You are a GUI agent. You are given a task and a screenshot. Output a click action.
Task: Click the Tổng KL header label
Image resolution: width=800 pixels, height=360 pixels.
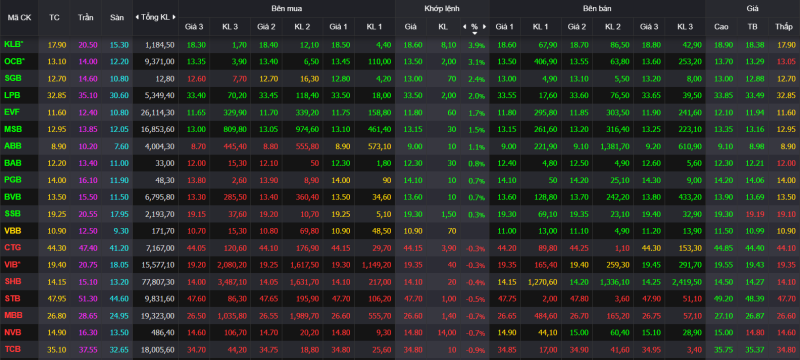[x=156, y=17]
